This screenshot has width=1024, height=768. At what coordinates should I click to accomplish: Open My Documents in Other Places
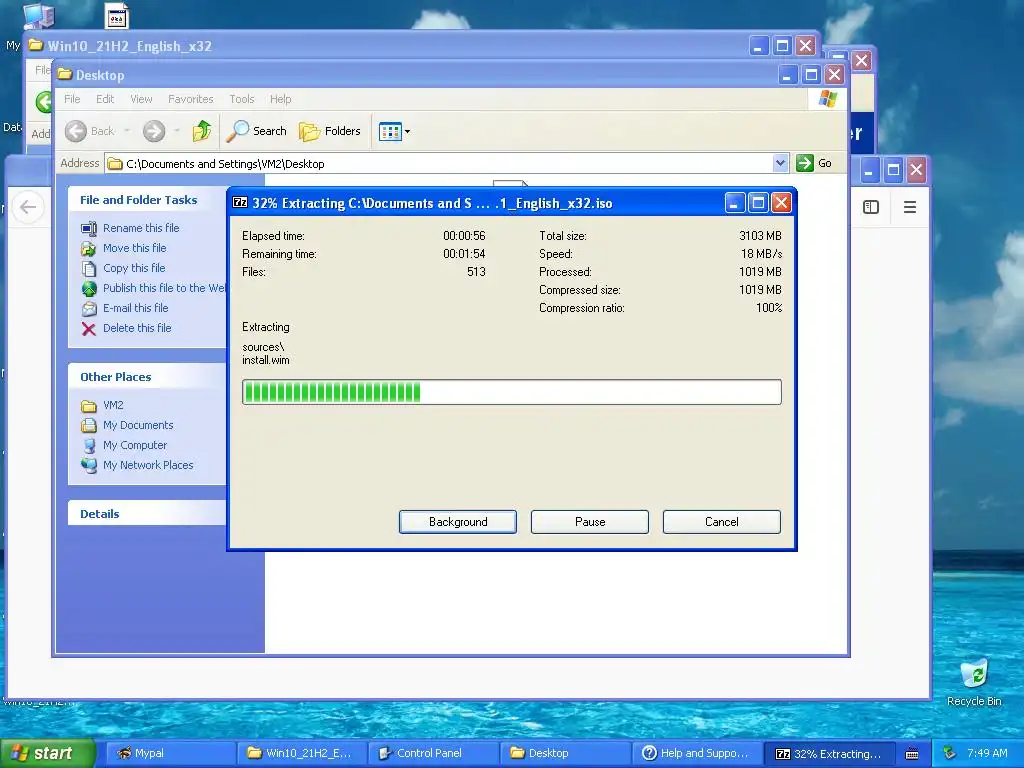pos(138,425)
